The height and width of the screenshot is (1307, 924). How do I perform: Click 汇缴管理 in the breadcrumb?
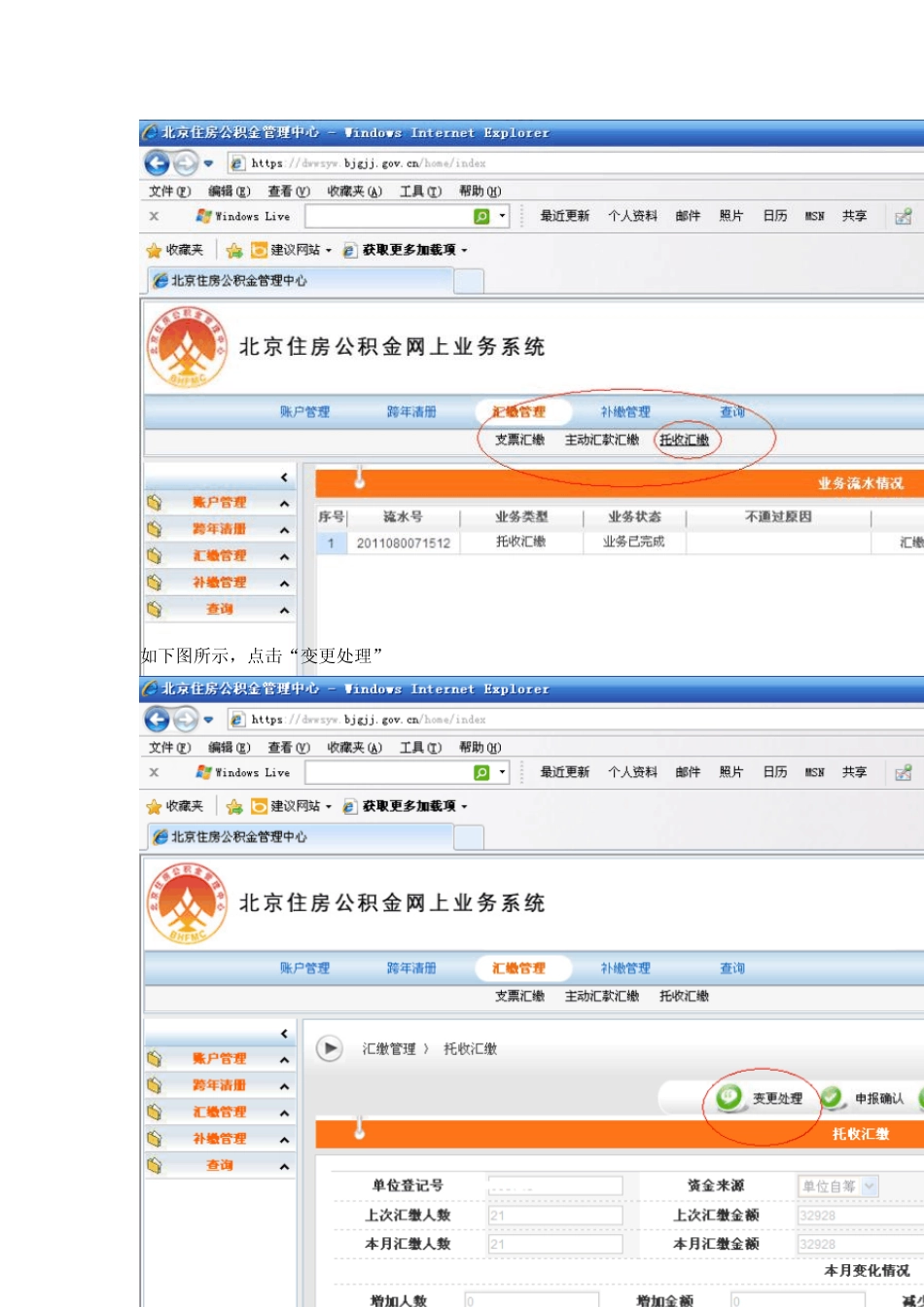[389, 1048]
